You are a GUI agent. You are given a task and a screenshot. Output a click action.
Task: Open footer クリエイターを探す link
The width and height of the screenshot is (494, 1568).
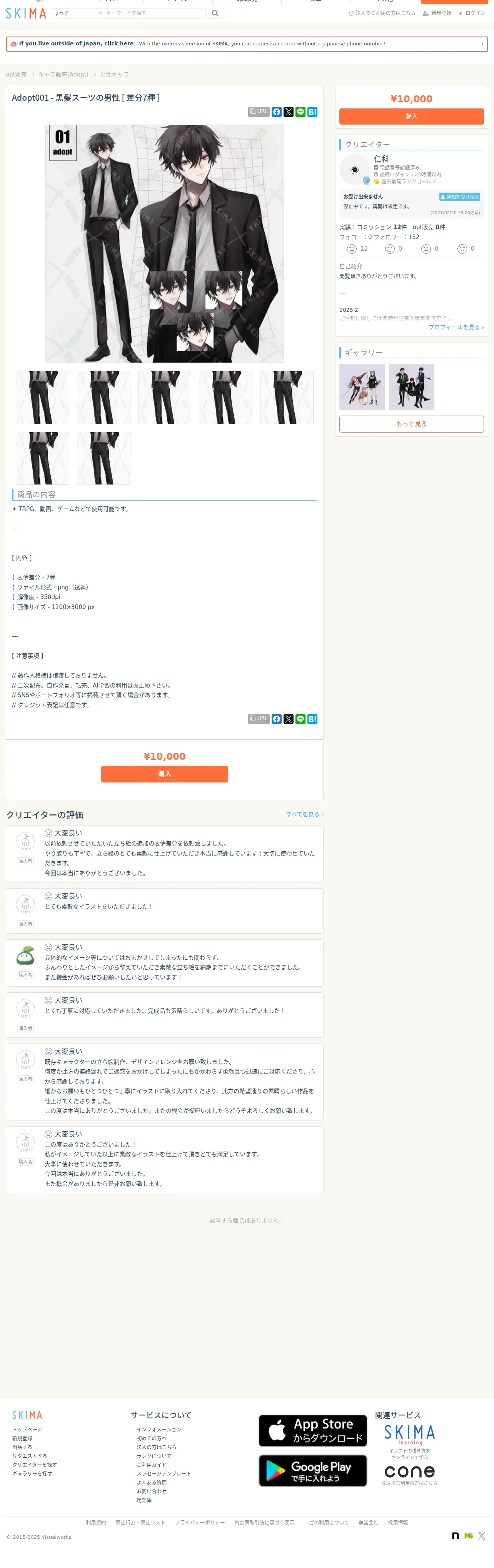(35, 1465)
